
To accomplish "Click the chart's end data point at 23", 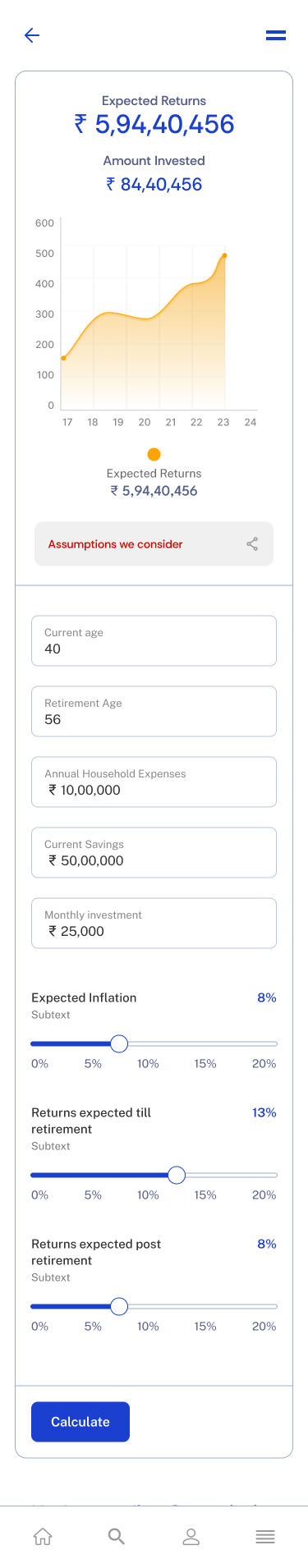I will (x=224, y=255).
